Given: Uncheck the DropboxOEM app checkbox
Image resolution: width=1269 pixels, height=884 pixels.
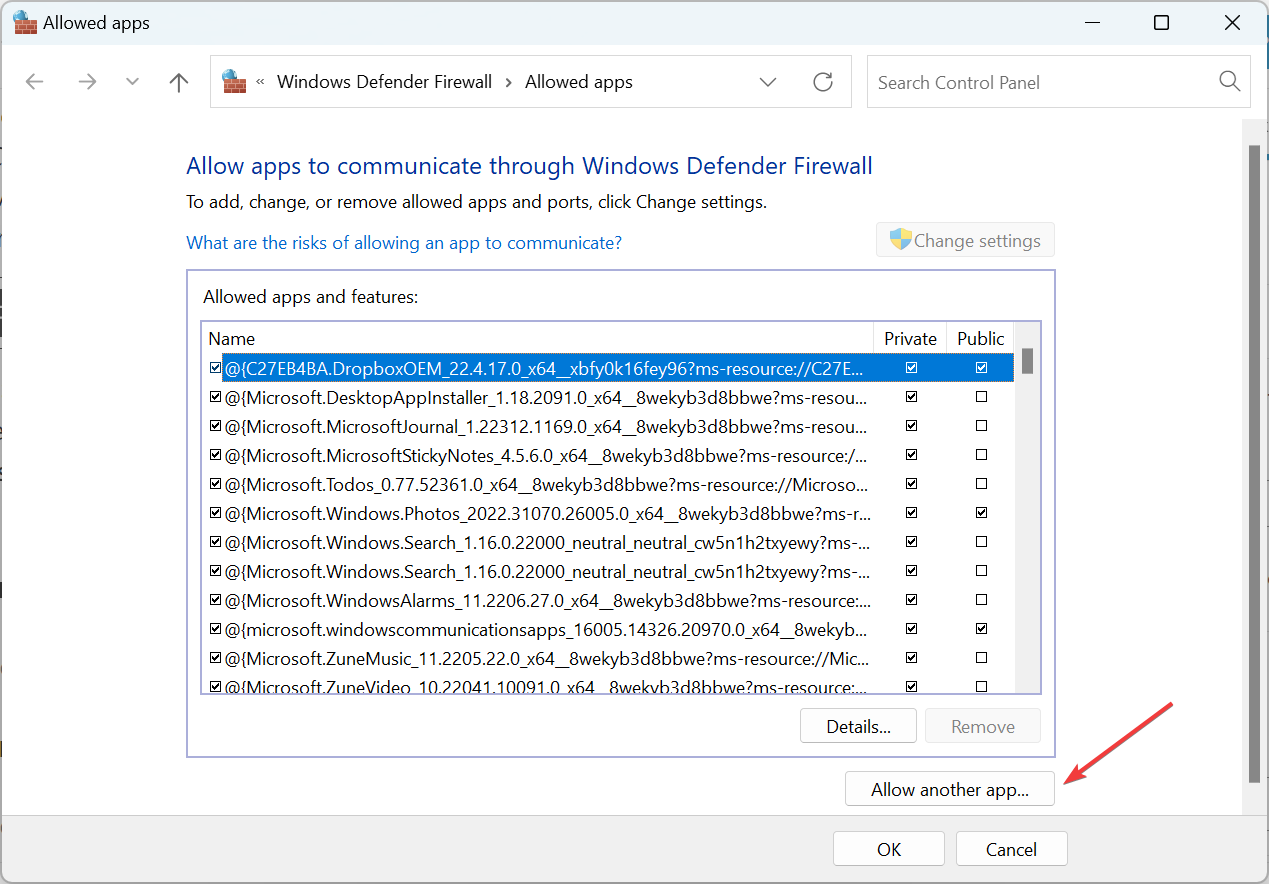Looking at the screenshot, I should point(215,368).
